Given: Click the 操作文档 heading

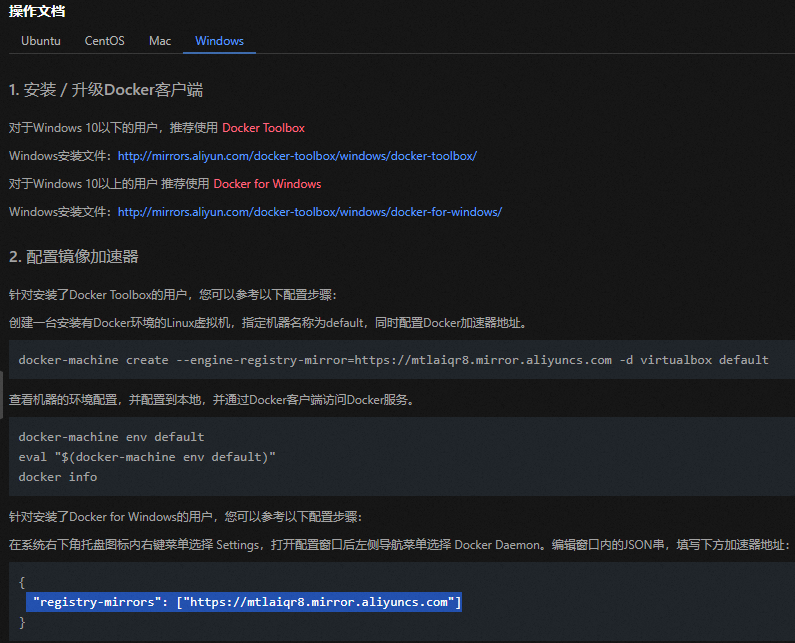Looking at the screenshot, I should [37, 11].
